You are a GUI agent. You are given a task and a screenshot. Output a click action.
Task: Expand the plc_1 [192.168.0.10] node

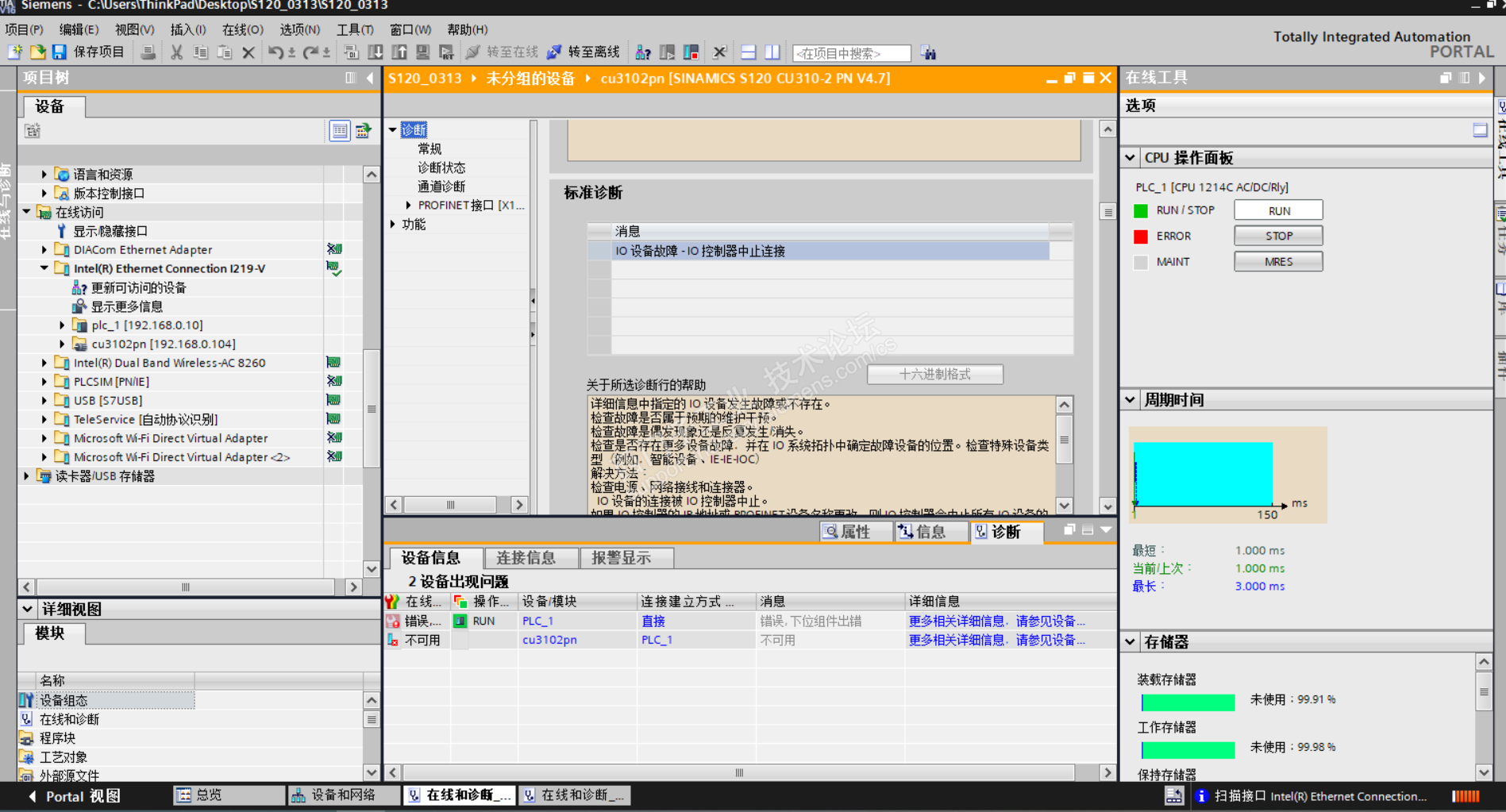tap(62, 325)
